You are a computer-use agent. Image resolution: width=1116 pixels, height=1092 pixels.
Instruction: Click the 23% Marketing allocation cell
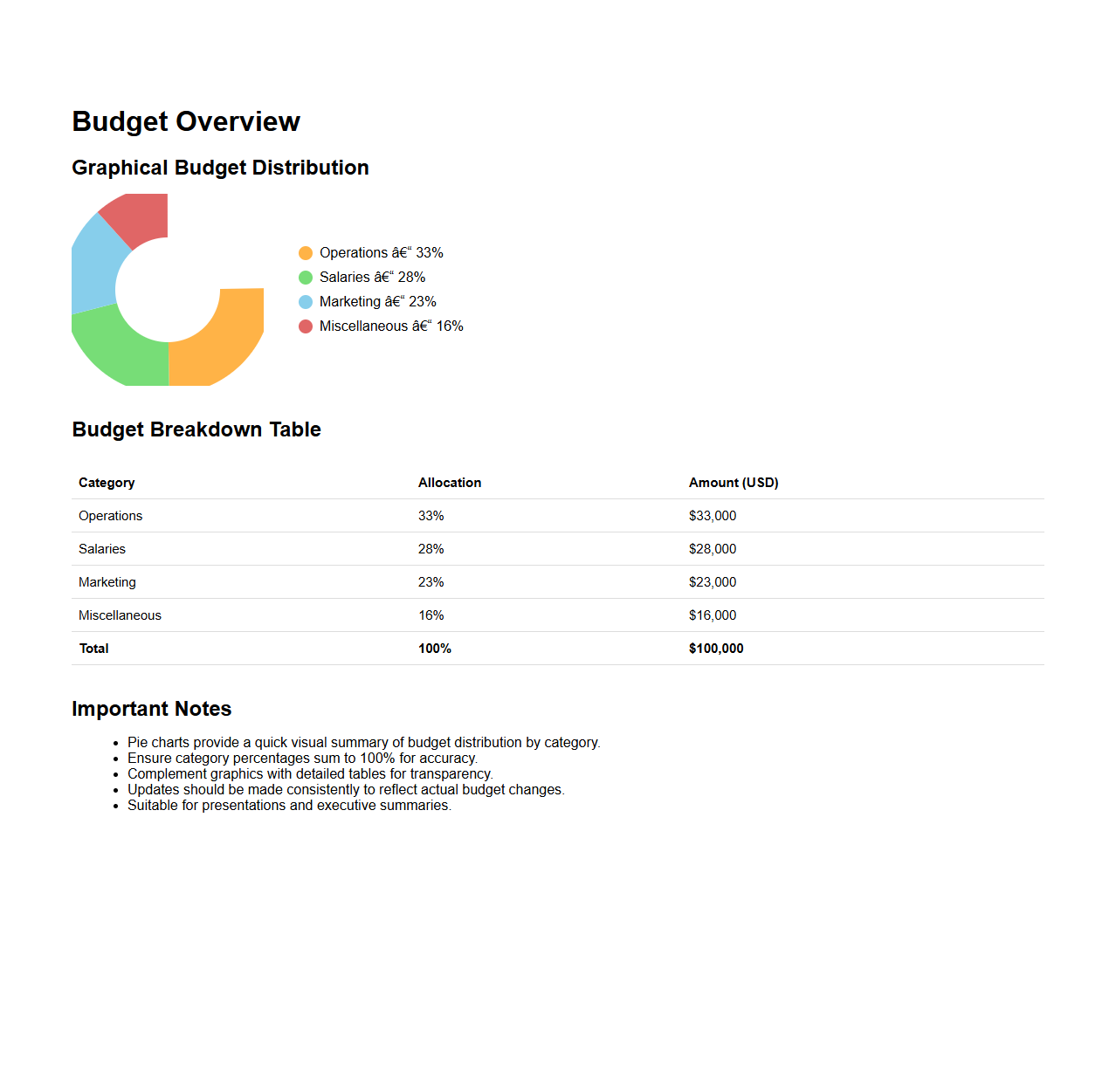[431, 582]
